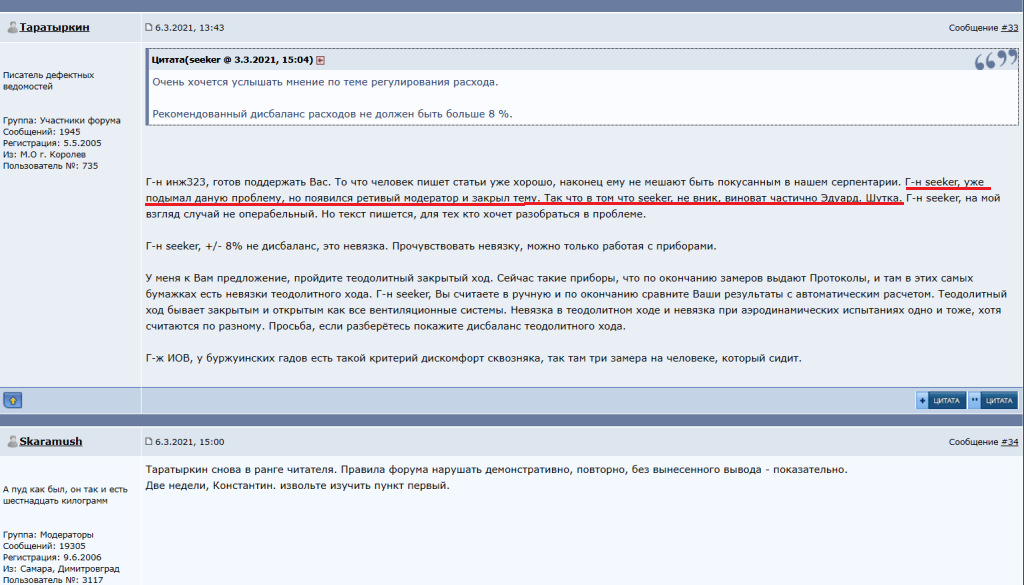Go to top using the up-arrow icon

click(x=12, y=400)
